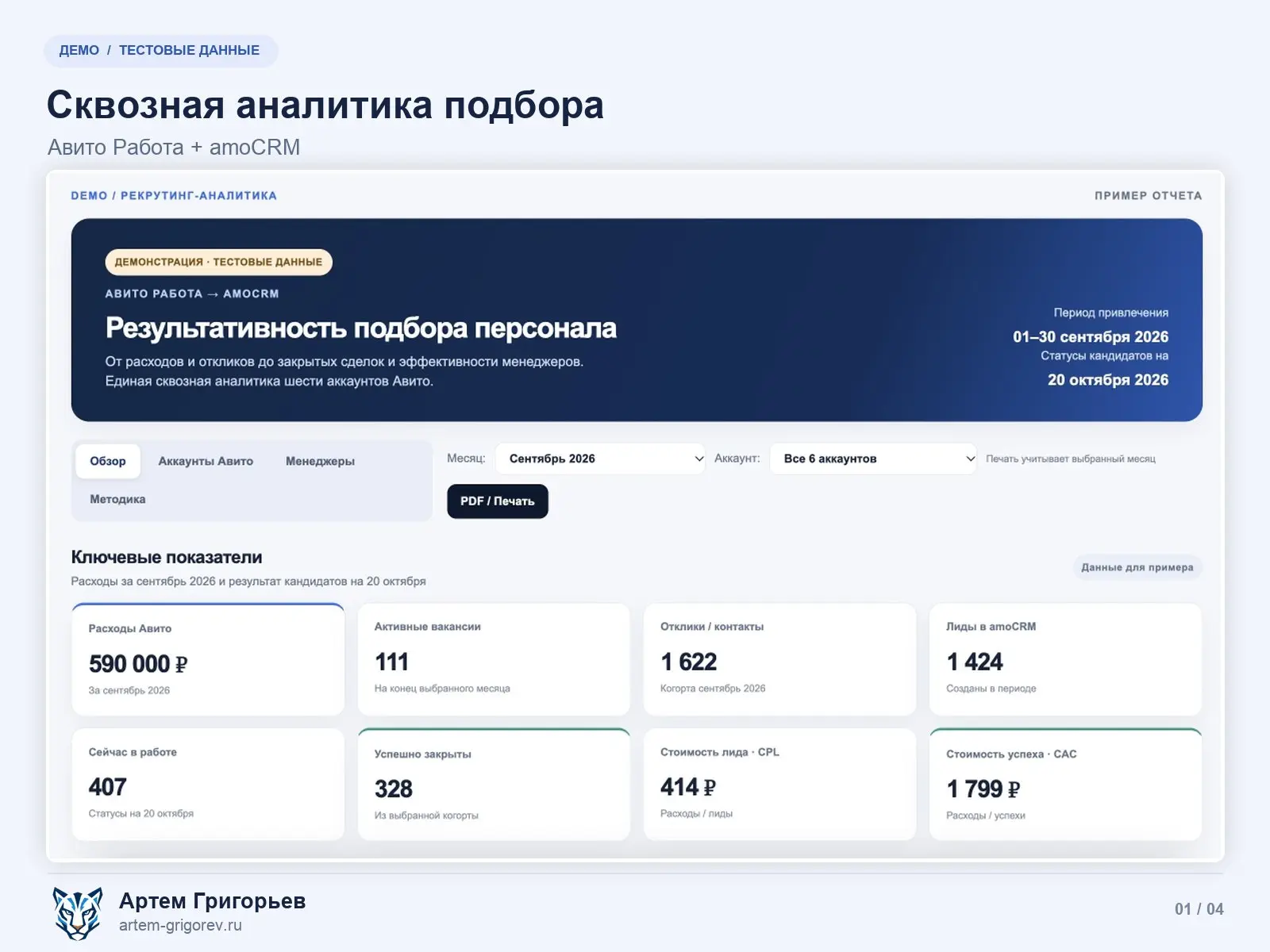This screenshot has height=952, width=1270.
Task: Click the ДЕМО / ТЕСТОВЫЕ ДАННЫЕ pill label
Action: [x=160, y=50]
